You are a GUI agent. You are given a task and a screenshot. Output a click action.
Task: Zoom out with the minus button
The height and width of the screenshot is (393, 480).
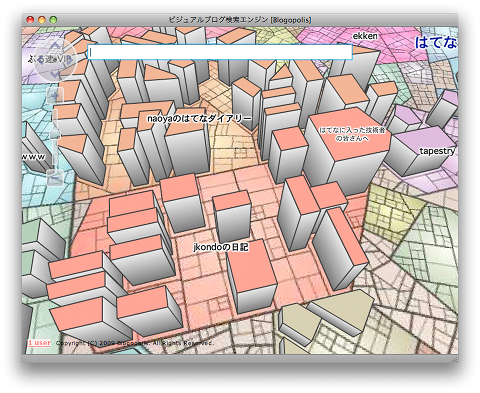coord(55,177)
